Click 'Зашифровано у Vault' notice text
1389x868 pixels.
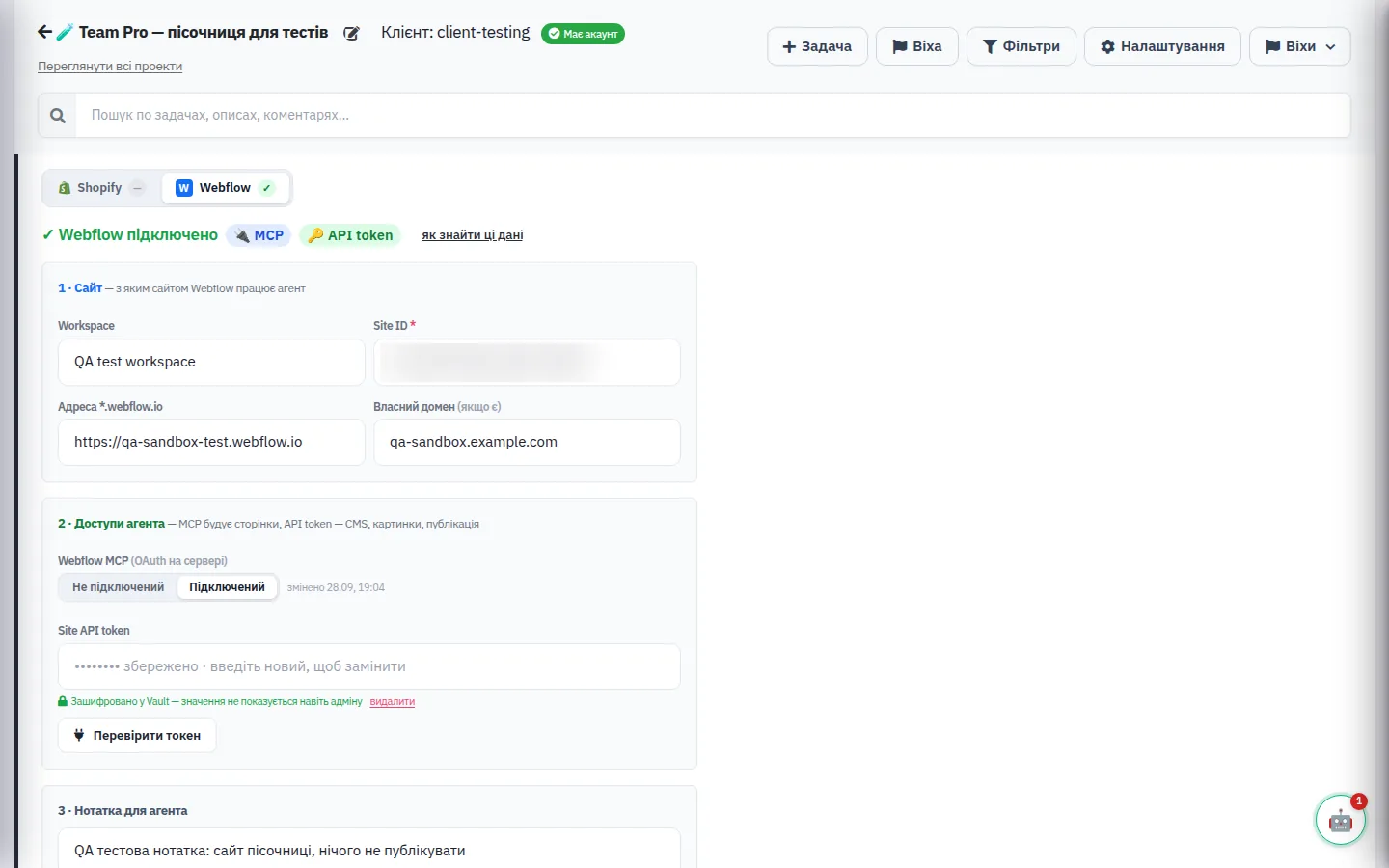pos(216,702)
